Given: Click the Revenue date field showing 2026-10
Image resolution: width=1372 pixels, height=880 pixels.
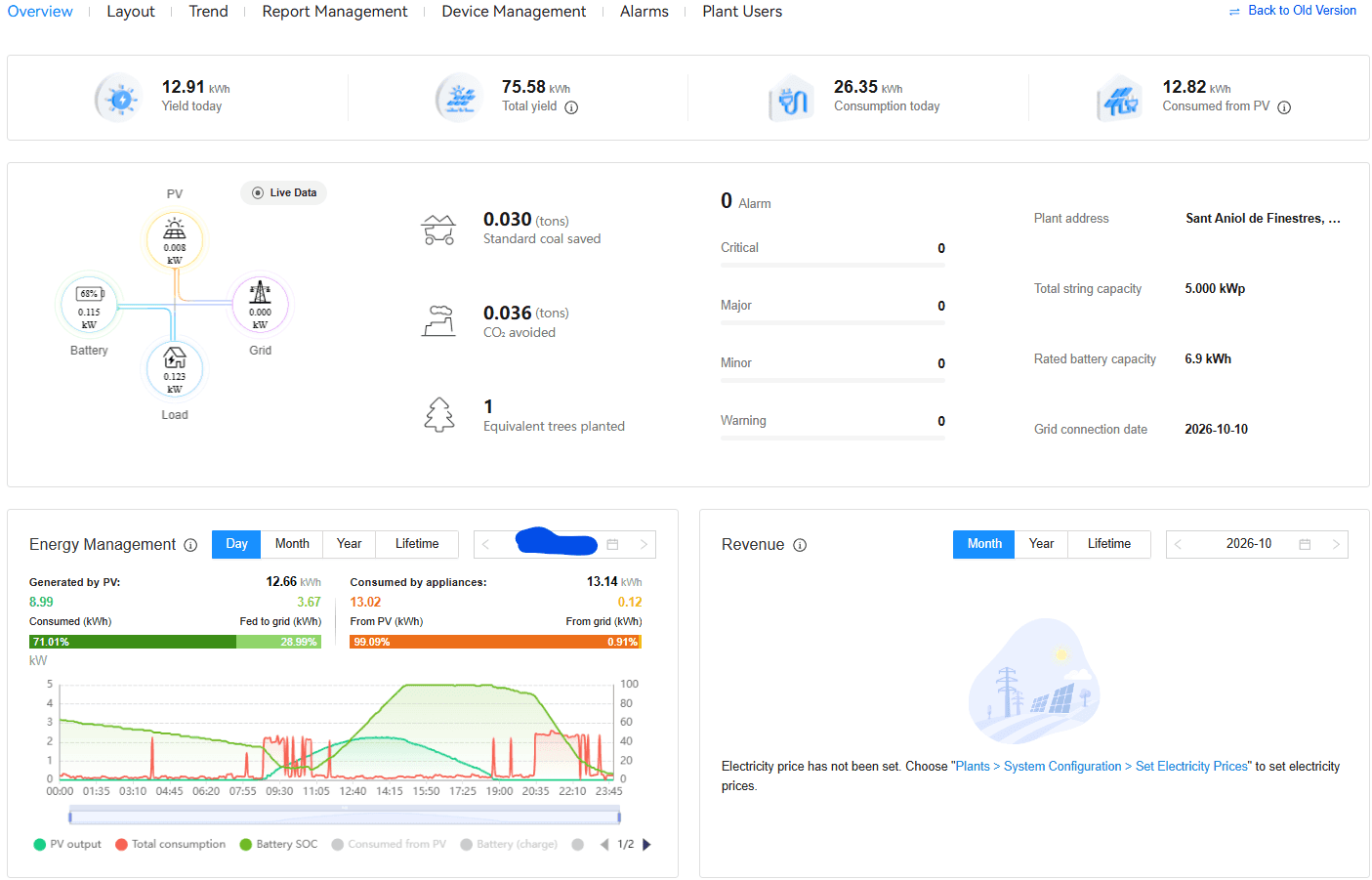Looking at the screenshot, I should [1257, 544].
